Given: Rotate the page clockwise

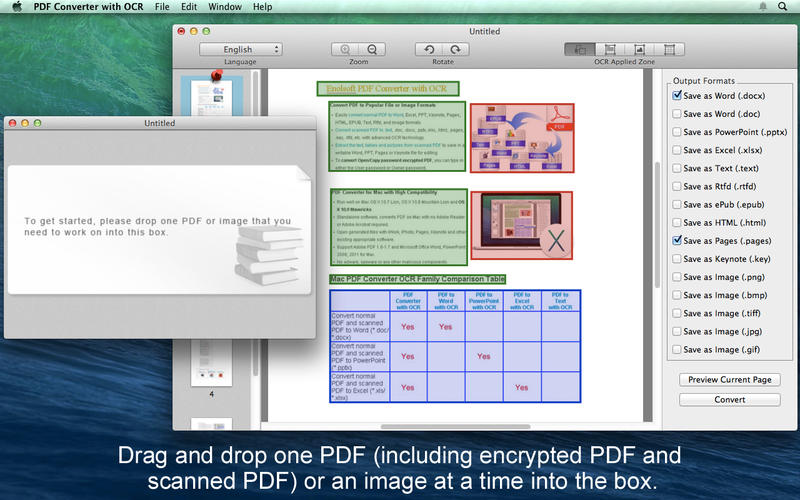Looking at the screenshot, I should 456,49.
